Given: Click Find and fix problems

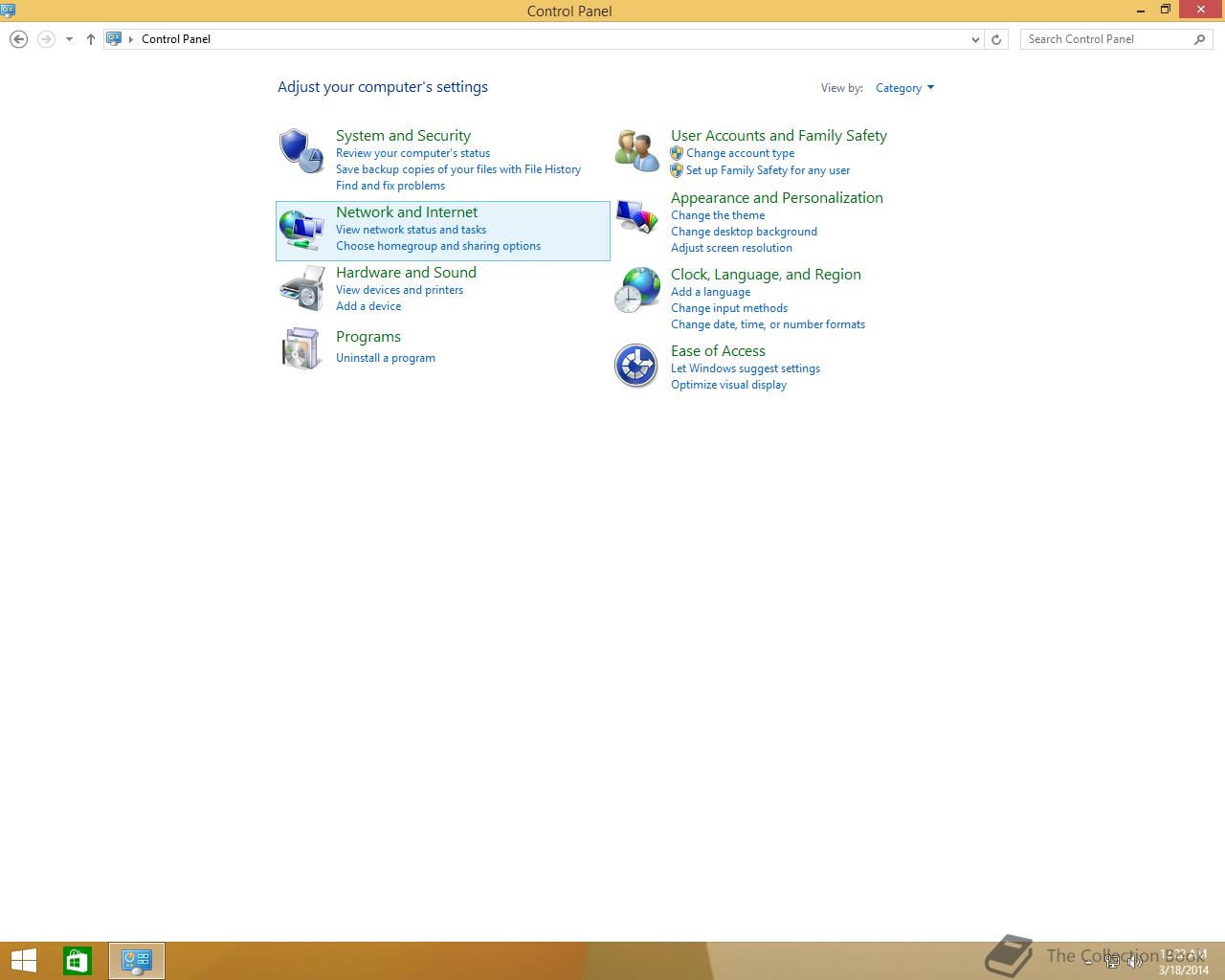Looking at the screenshot, I should click(x=390, y=186).
